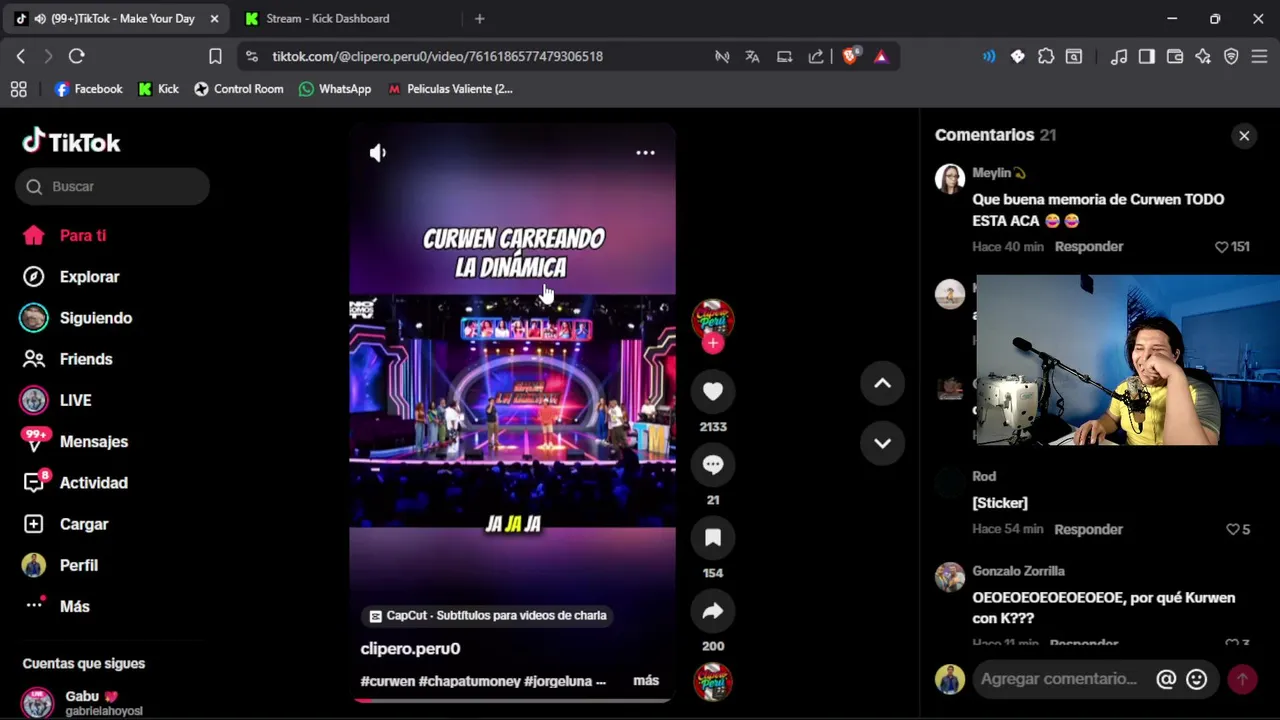Insert a mention with the @ icon

(1166, 679)
